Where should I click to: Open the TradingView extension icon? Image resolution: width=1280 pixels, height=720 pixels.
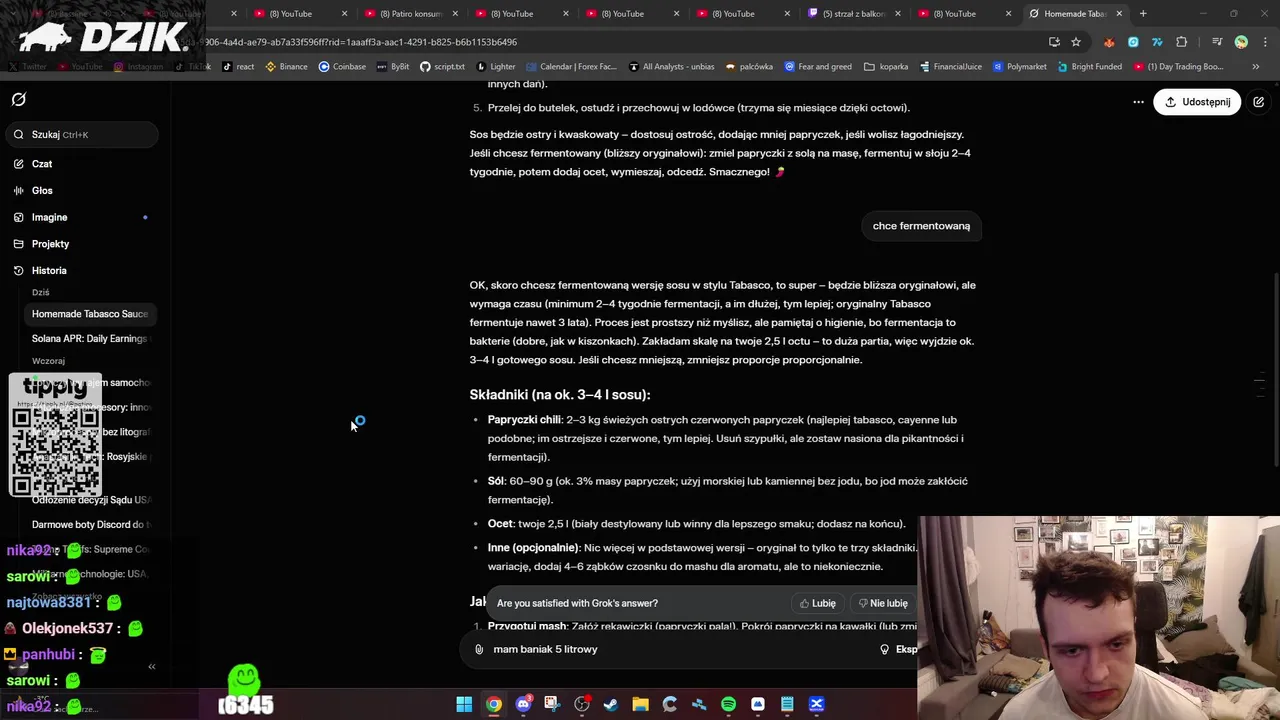[x=1157, y=42]
